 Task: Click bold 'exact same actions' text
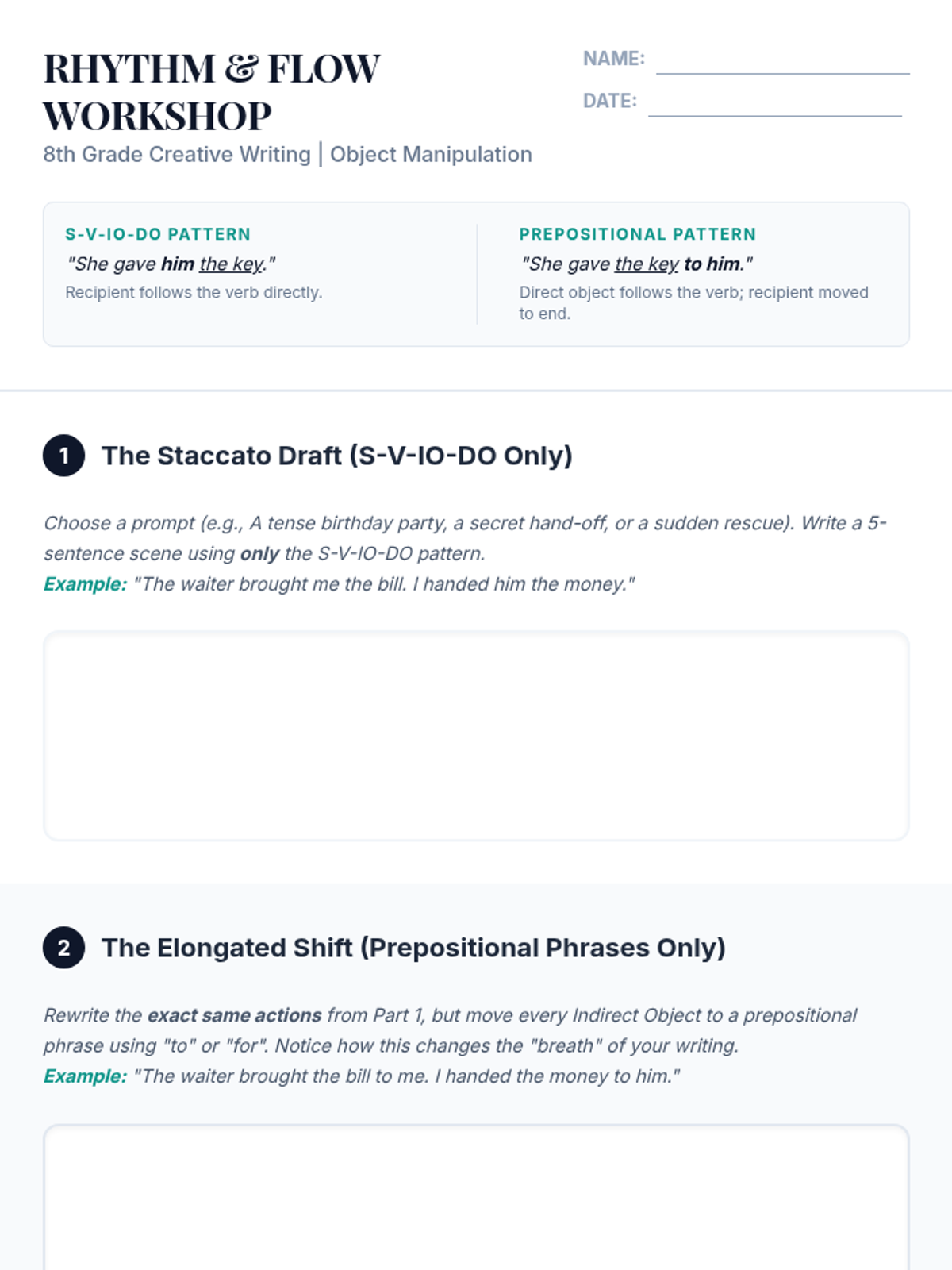click(235, 1015)
